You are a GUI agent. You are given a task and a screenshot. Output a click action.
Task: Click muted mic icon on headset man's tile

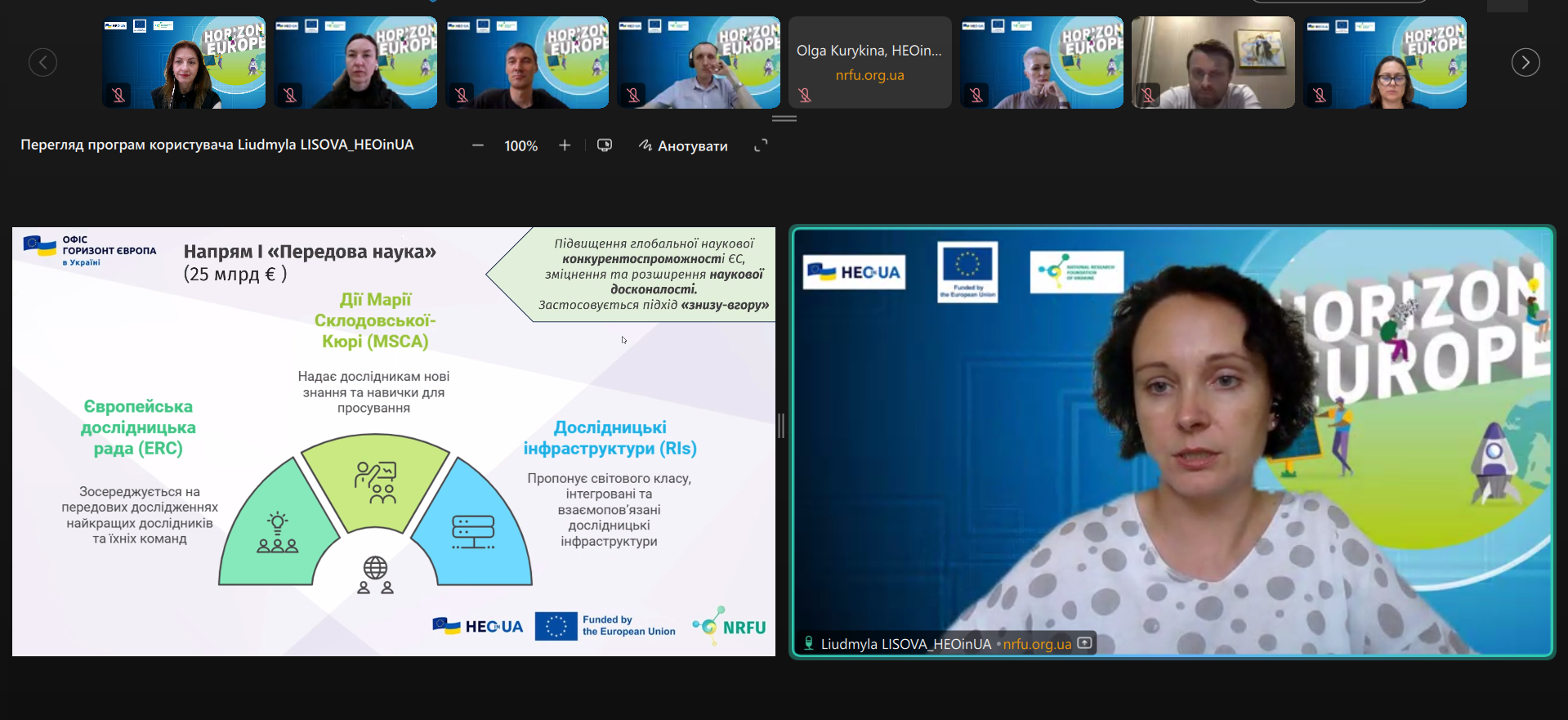tap(633, 95)
